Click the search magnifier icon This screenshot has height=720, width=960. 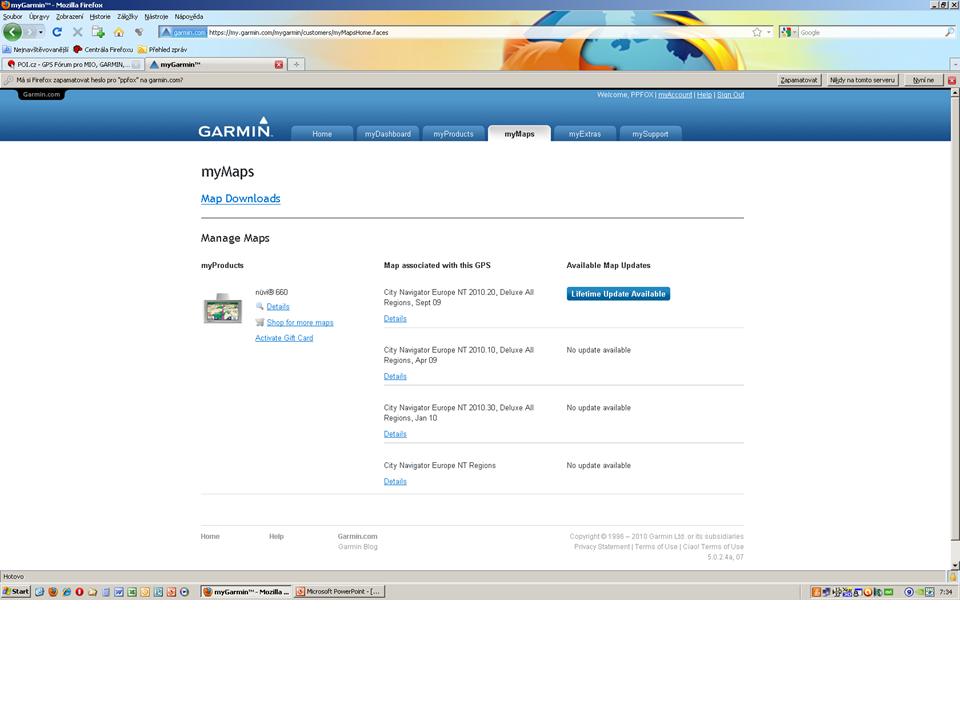tap(948, 32)
